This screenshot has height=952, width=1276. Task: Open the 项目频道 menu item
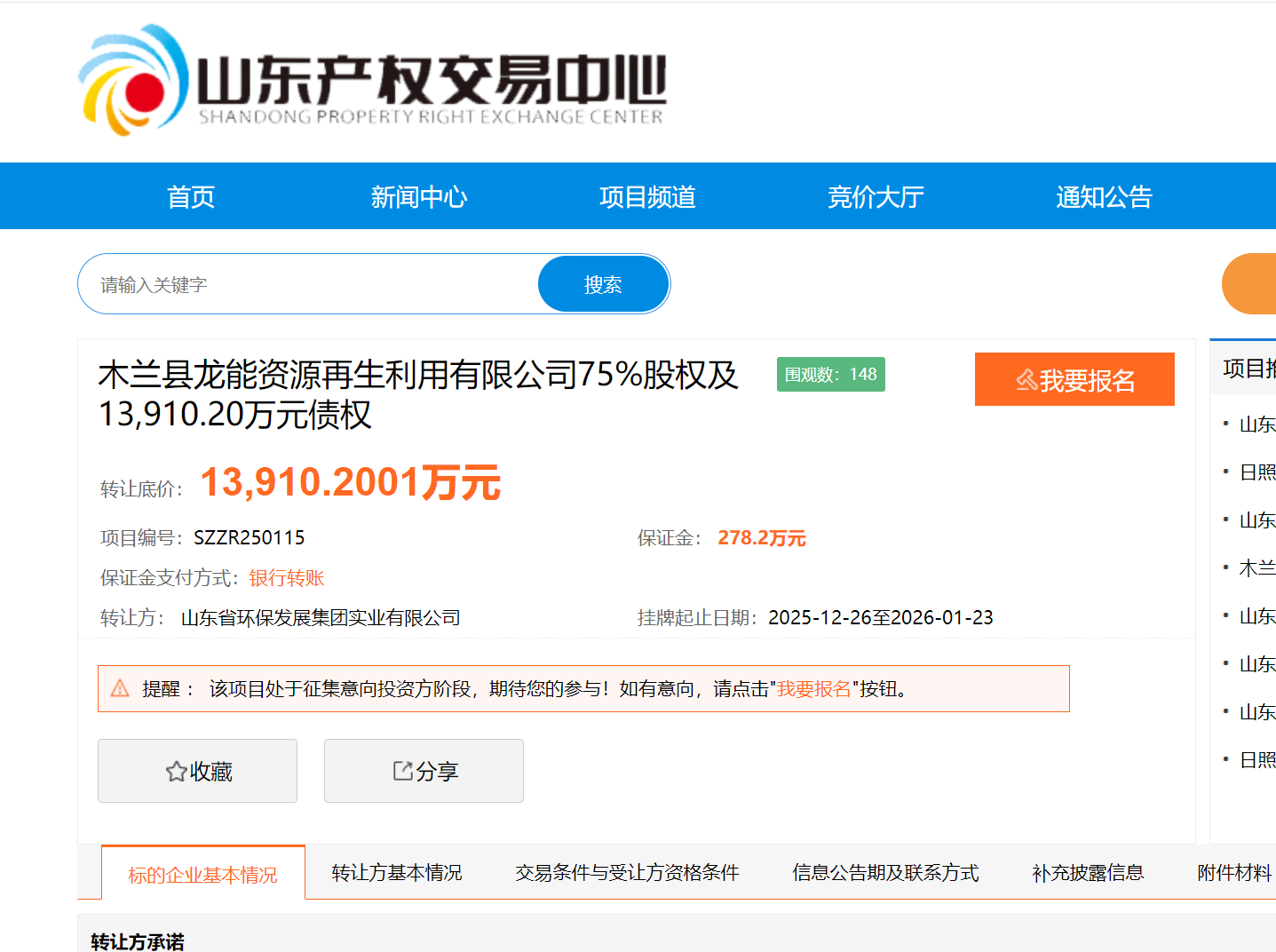647,196
